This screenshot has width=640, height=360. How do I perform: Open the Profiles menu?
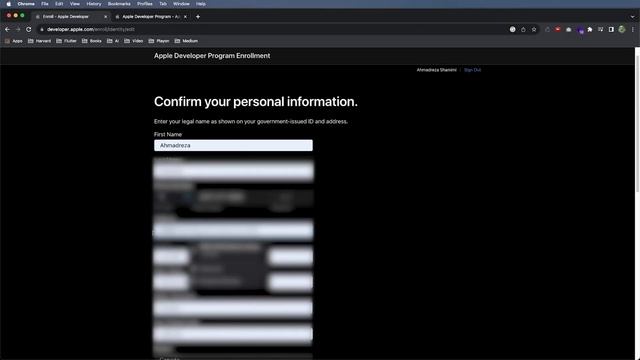(144, 4)
